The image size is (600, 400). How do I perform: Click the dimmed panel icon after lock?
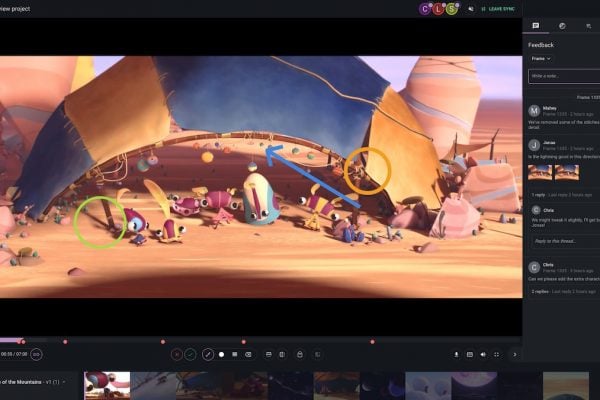[x=318, y=355]
